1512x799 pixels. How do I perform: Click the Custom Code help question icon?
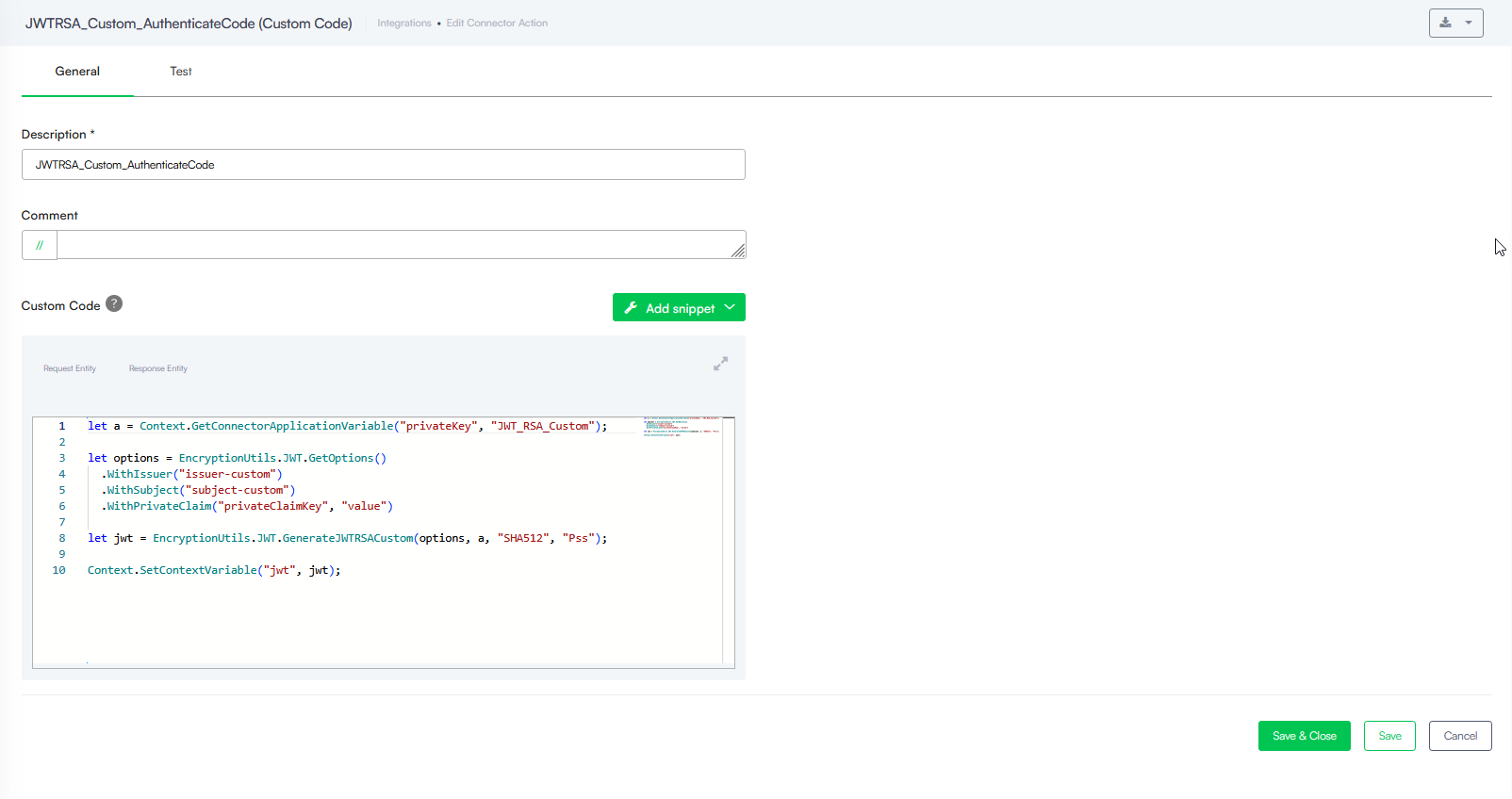tap(114, 303)
